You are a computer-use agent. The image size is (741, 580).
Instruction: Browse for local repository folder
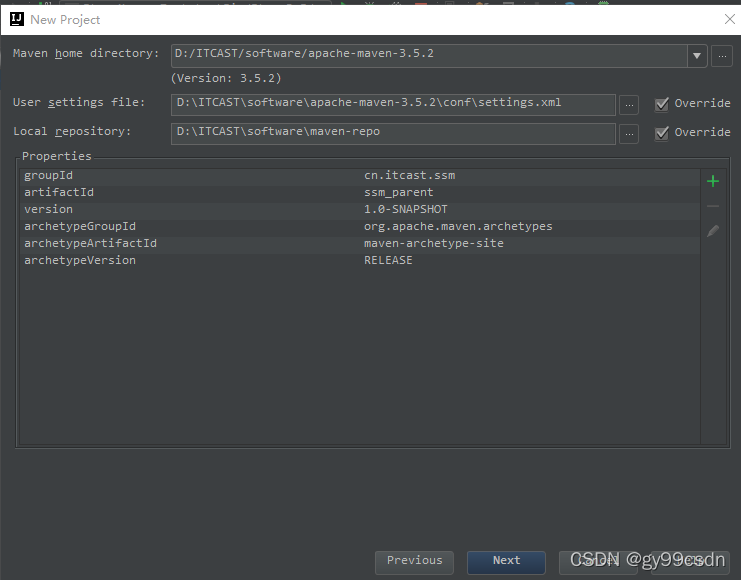tap(629, 134)
